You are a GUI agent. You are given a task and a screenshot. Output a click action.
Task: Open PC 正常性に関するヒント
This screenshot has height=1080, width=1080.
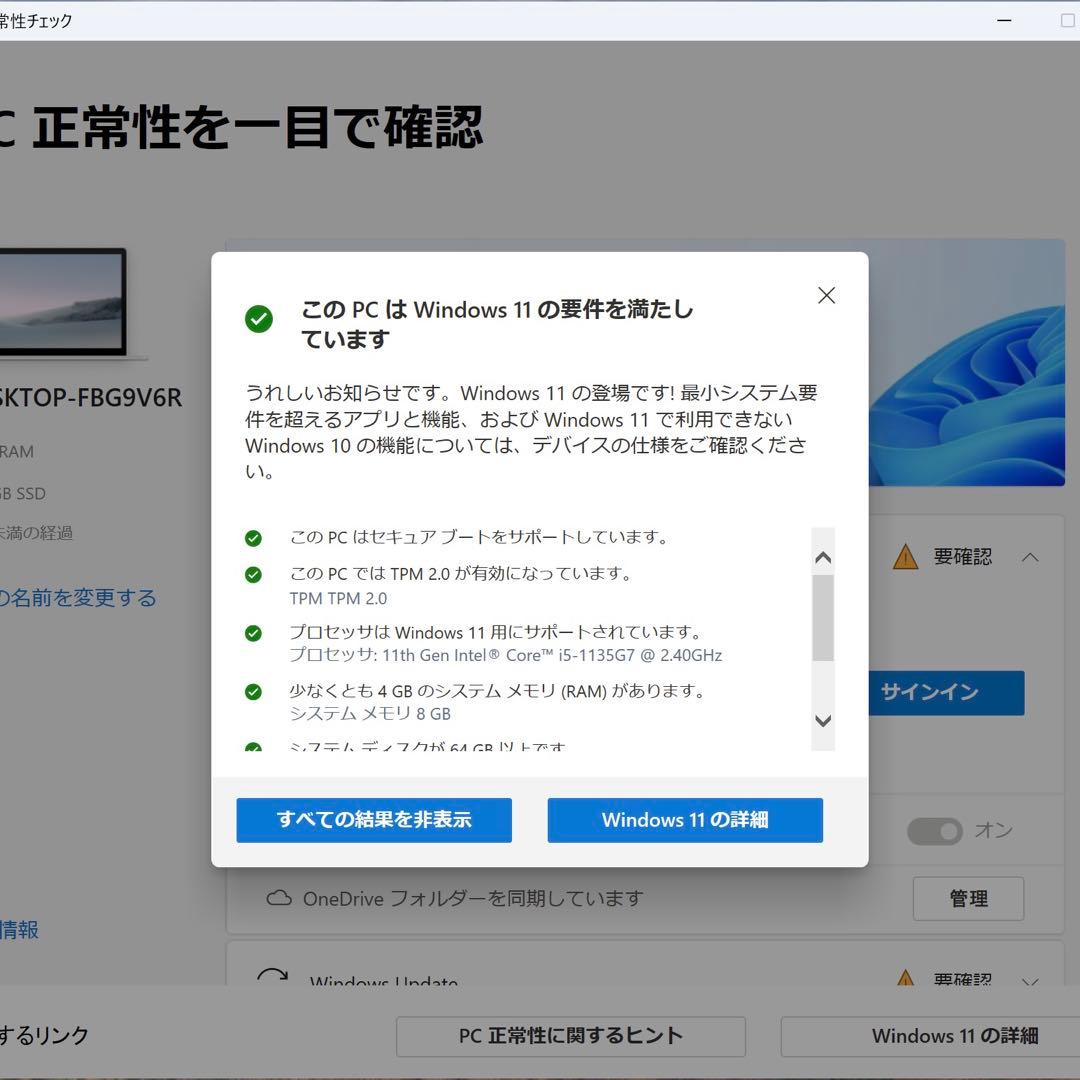(572, 1036)
